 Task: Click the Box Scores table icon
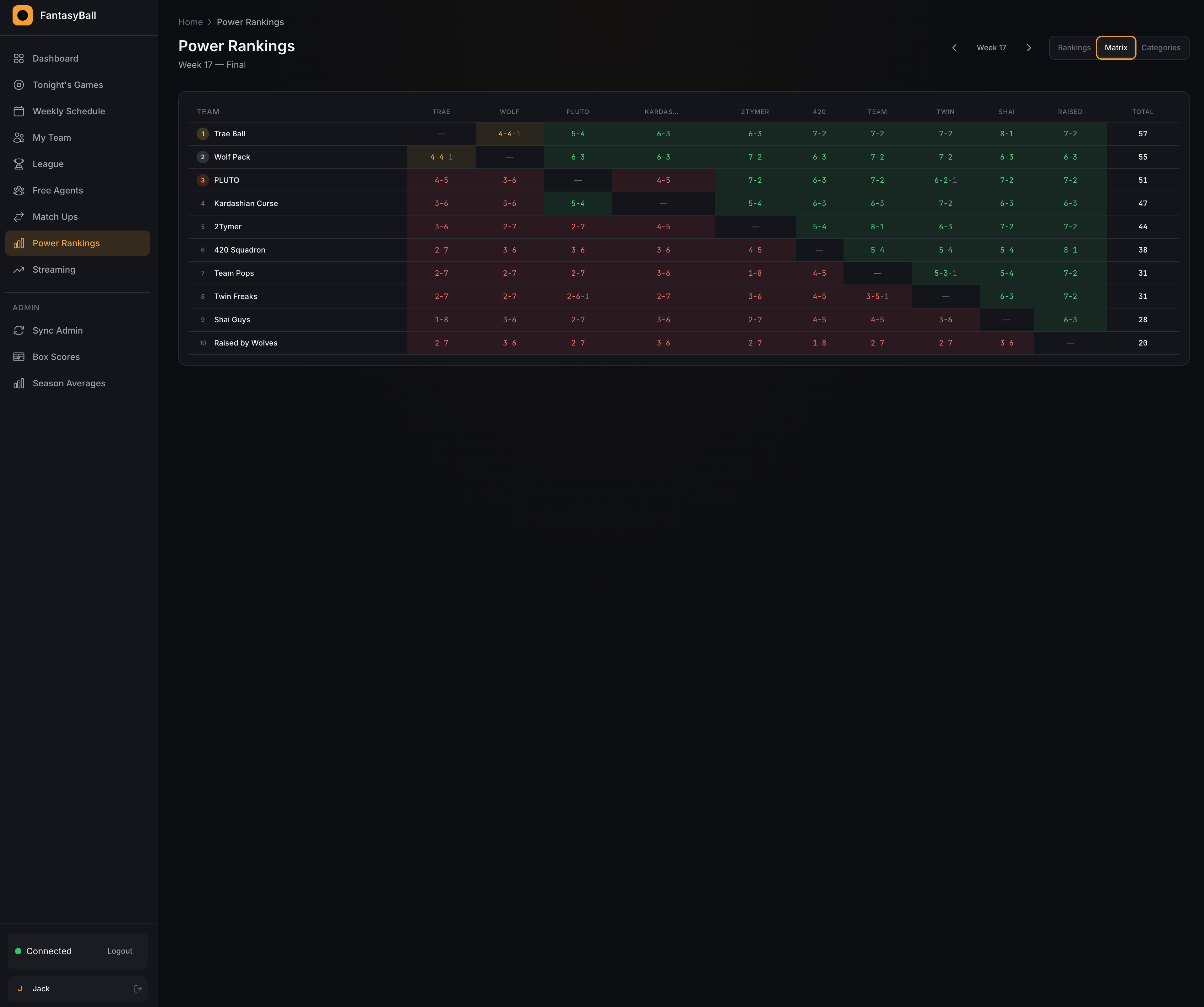[x=19, y=357]
